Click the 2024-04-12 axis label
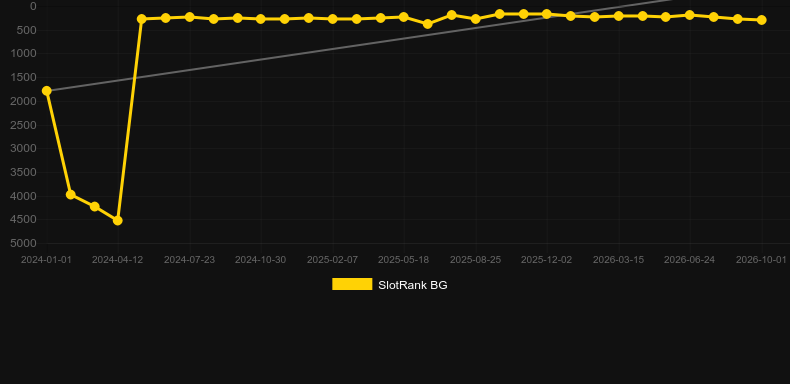 pyautogui.click(x=118, y=260)
